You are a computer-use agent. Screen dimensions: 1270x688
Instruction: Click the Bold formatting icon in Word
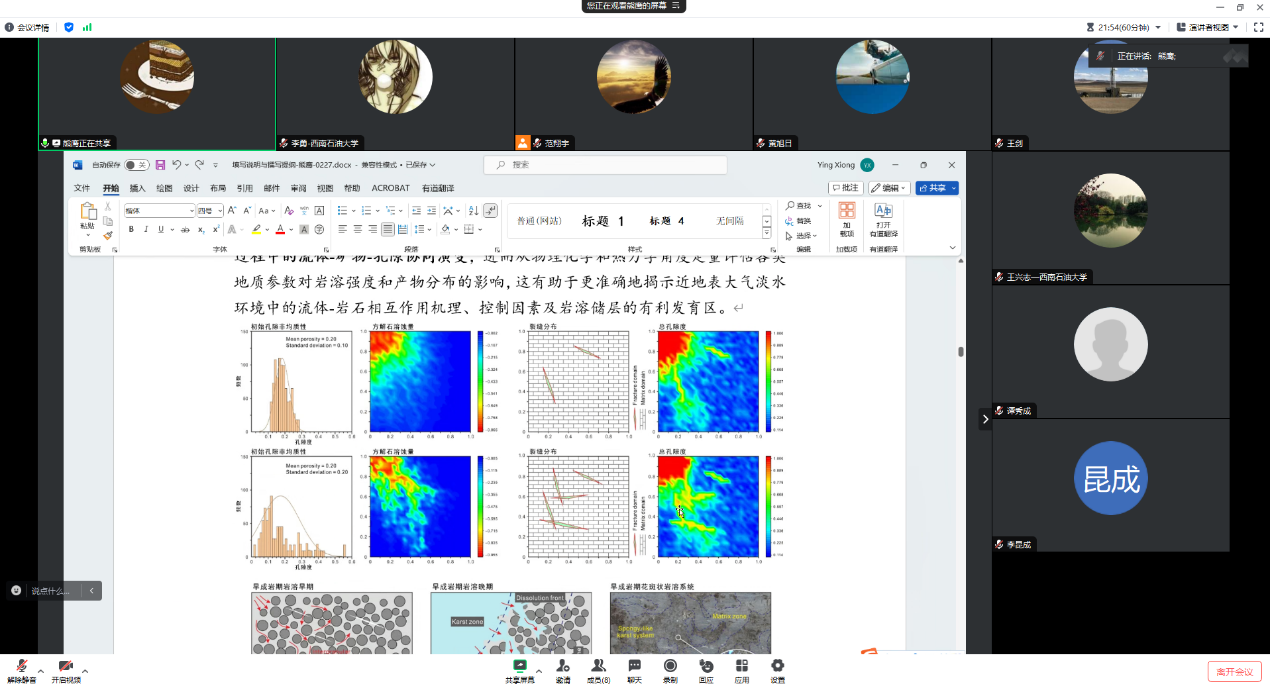pyautogui.click(x=131, y=229)
